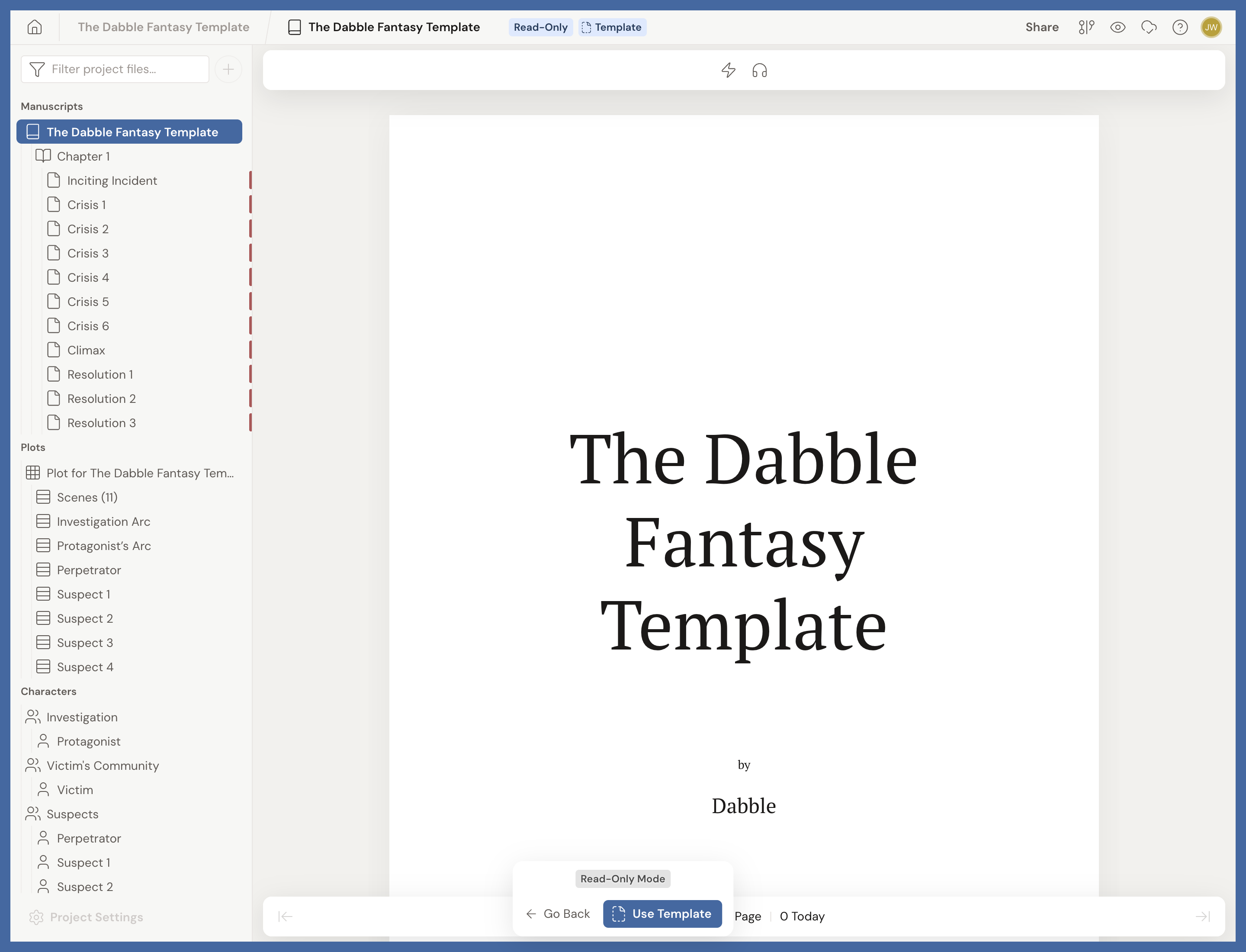Image resolution: width=1246 pixels, height=952 pixels.
Task: Click the Victim character person icon
Action: coord(43,789)
